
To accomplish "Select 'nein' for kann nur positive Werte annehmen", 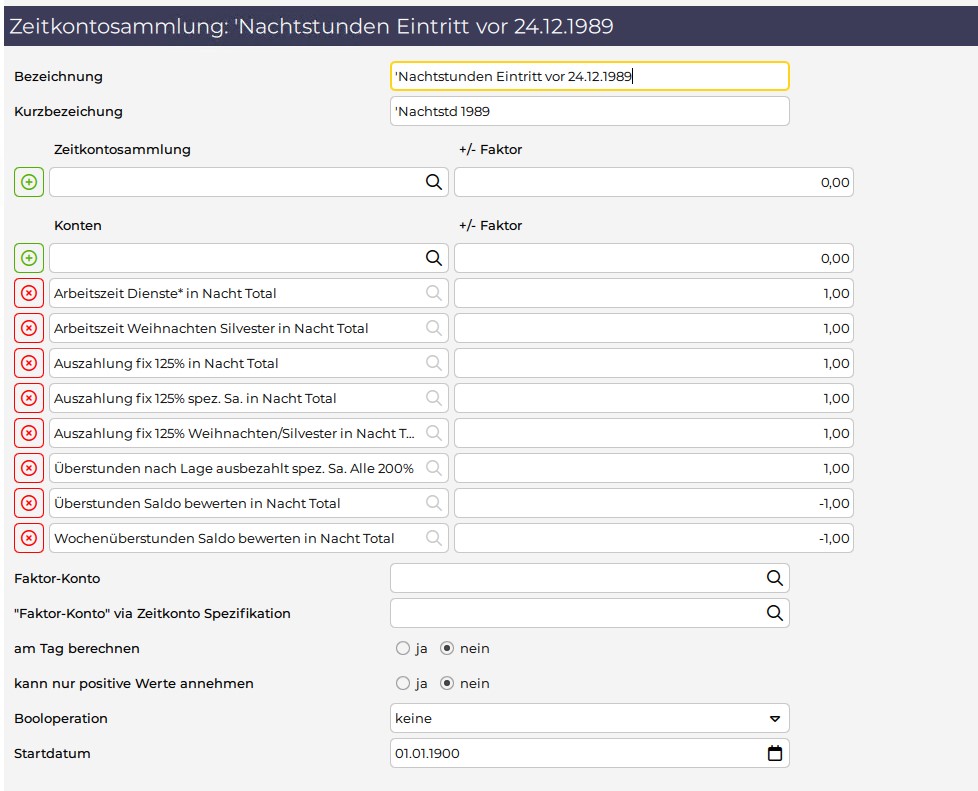I will (447, 683).
